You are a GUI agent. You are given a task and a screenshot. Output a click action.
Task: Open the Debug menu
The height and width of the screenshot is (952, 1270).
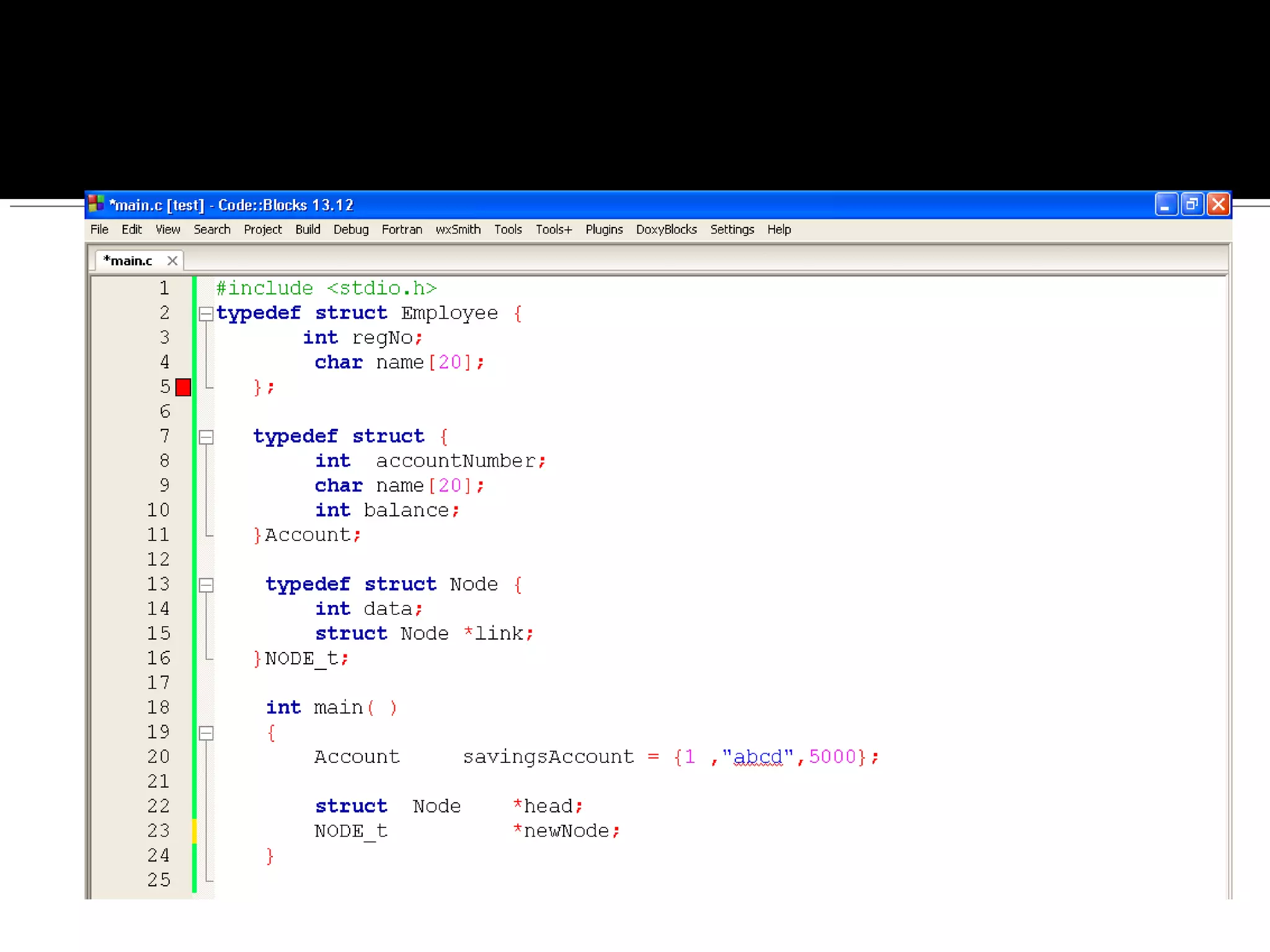(x=351, y=229)
